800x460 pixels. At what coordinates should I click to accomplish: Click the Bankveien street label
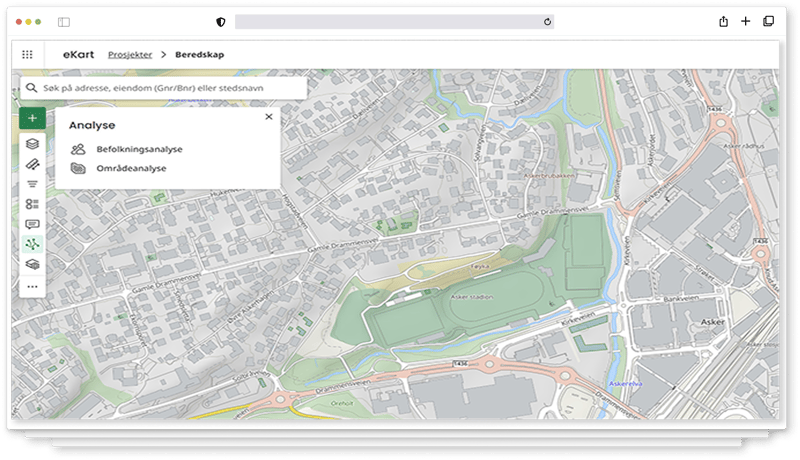(681, 298)
